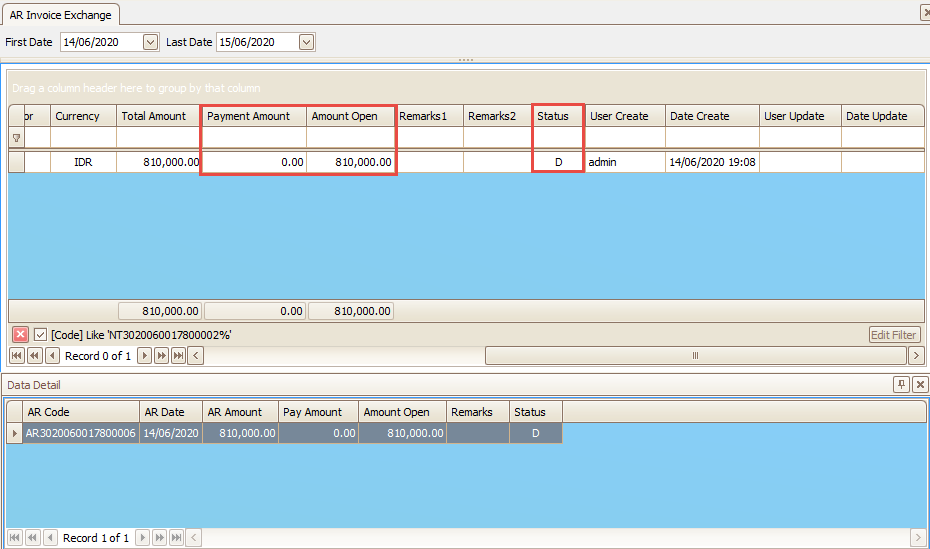Click the main grid horizontal scrollbar thumb
The image size is (930, 549).
(695, 356)
